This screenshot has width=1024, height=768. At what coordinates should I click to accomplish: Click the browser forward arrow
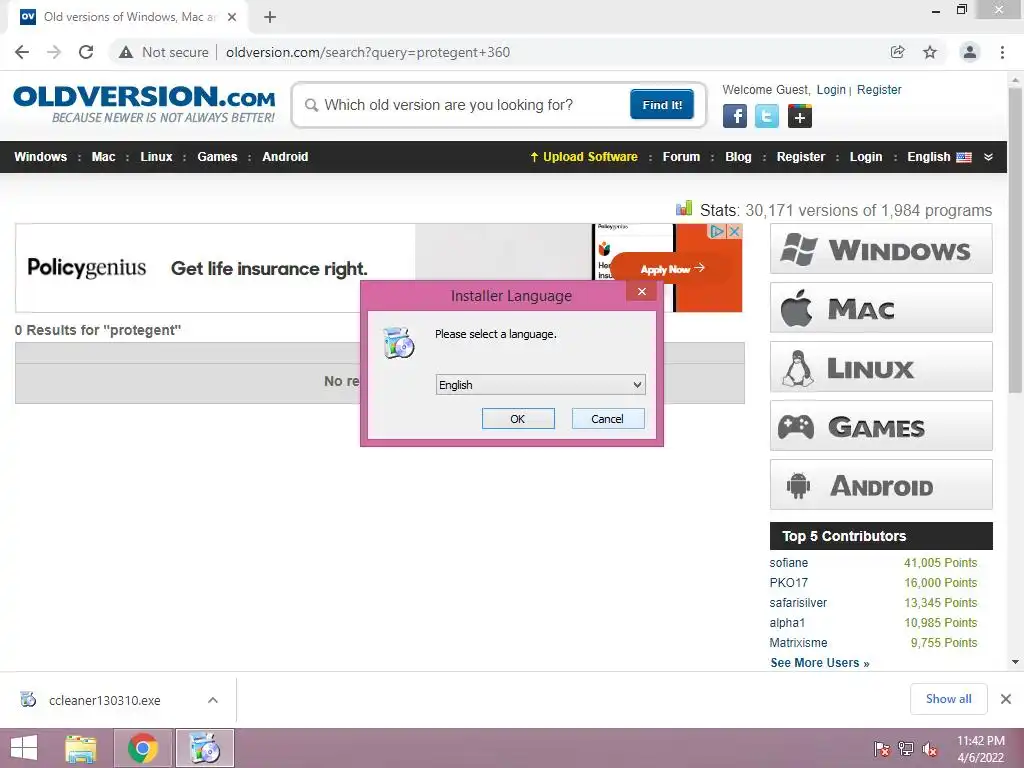(54, 52)
